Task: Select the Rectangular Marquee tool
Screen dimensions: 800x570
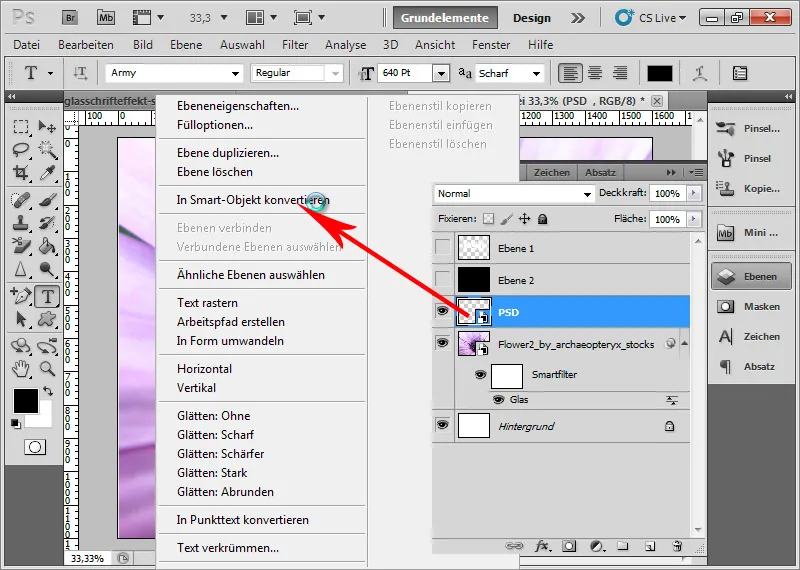Action: tap(21, 126)
